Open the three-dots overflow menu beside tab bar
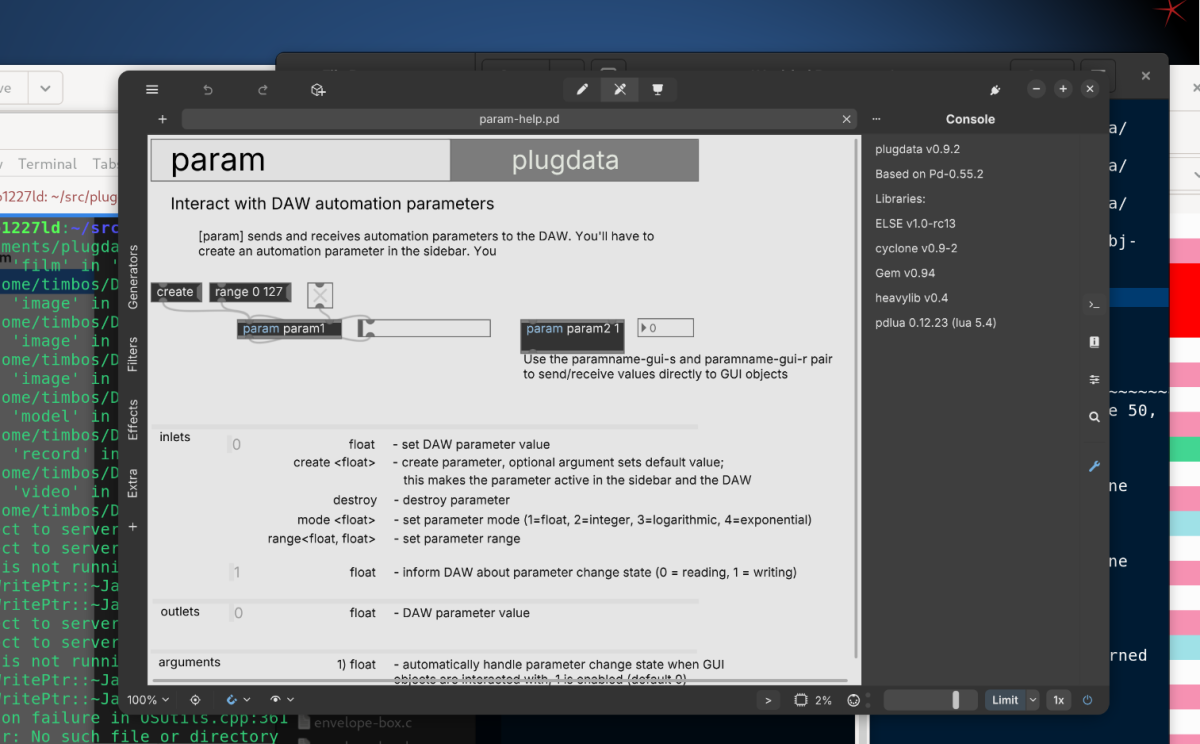Screen dimensions: 1200x744 876,119
